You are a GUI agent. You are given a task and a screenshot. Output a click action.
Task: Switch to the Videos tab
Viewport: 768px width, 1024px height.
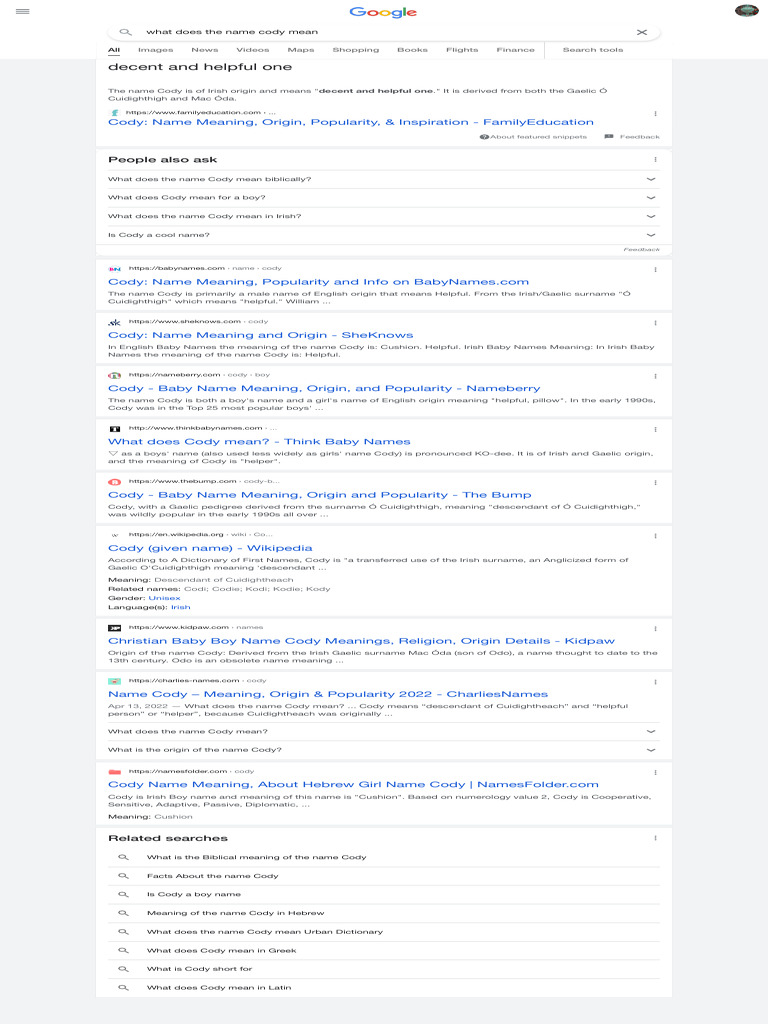[252, 50]
